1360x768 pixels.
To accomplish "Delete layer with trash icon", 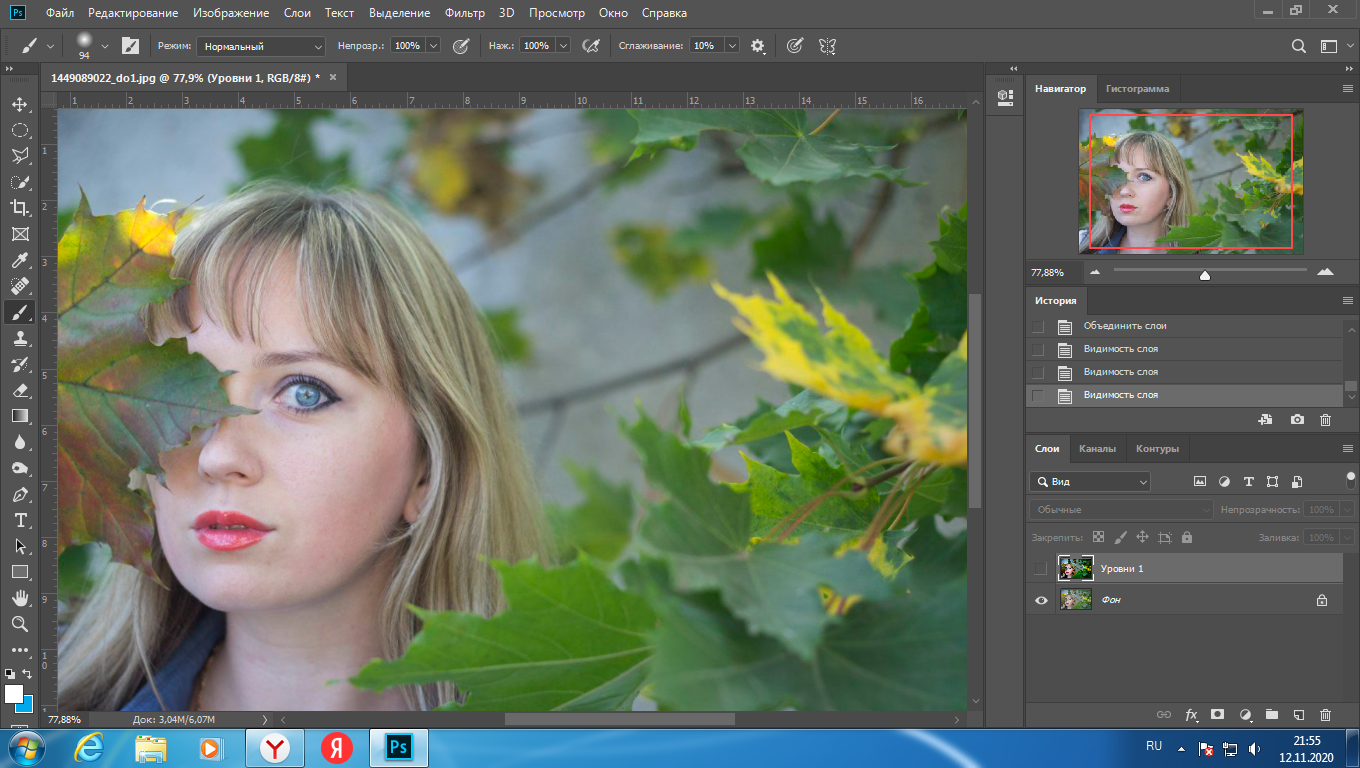I will [1326, 715].
